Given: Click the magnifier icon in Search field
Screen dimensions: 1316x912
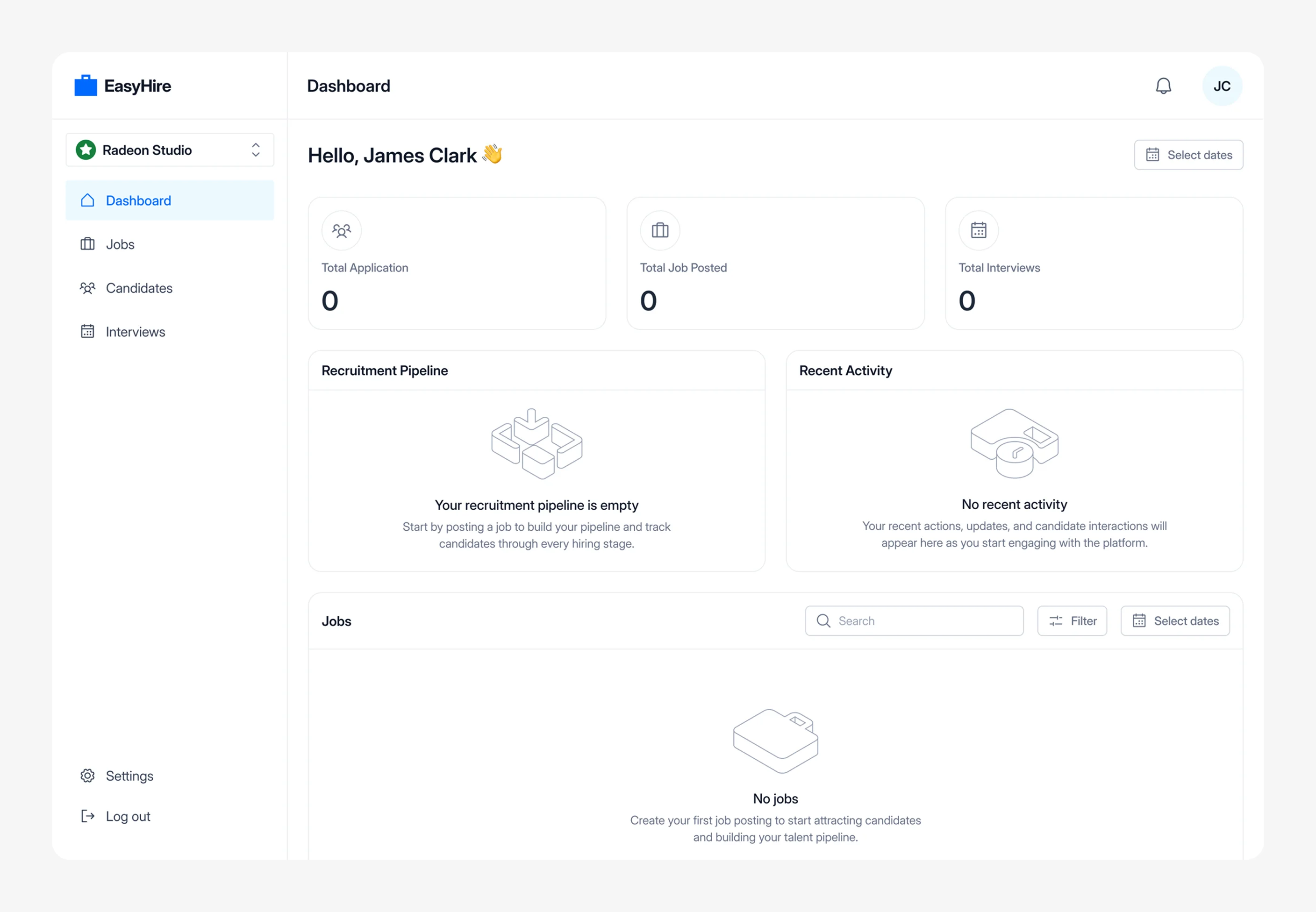Looking at the screenshot, I should [823, 620].
